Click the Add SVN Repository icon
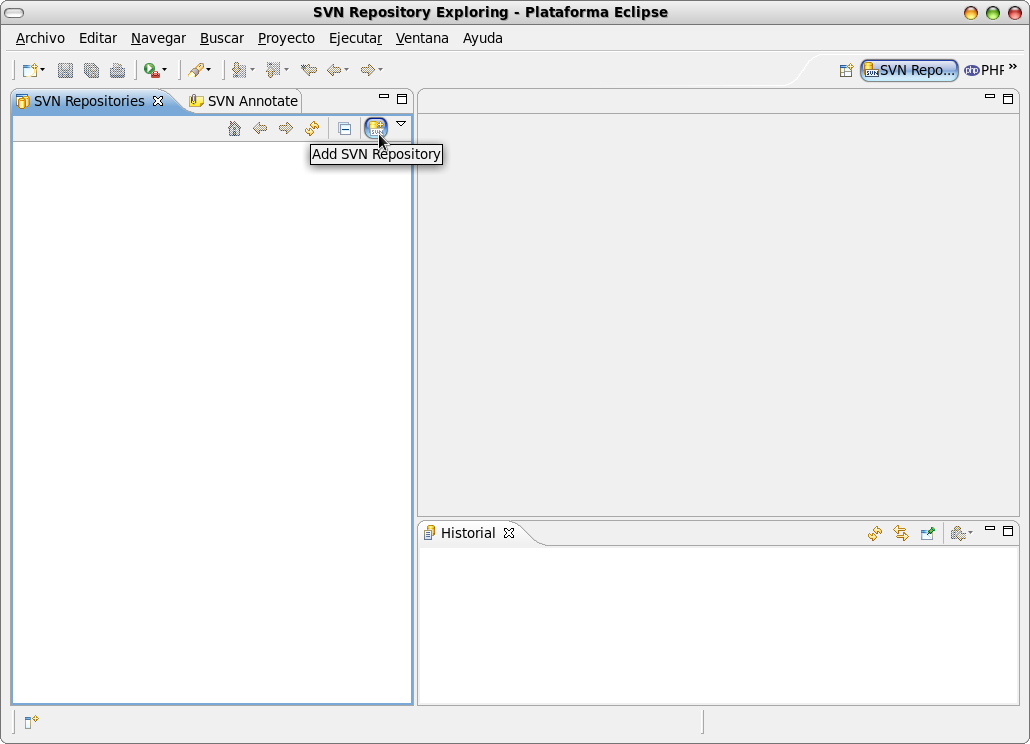The width and height of the screenshot is (1030, 744). click(376, 128)
